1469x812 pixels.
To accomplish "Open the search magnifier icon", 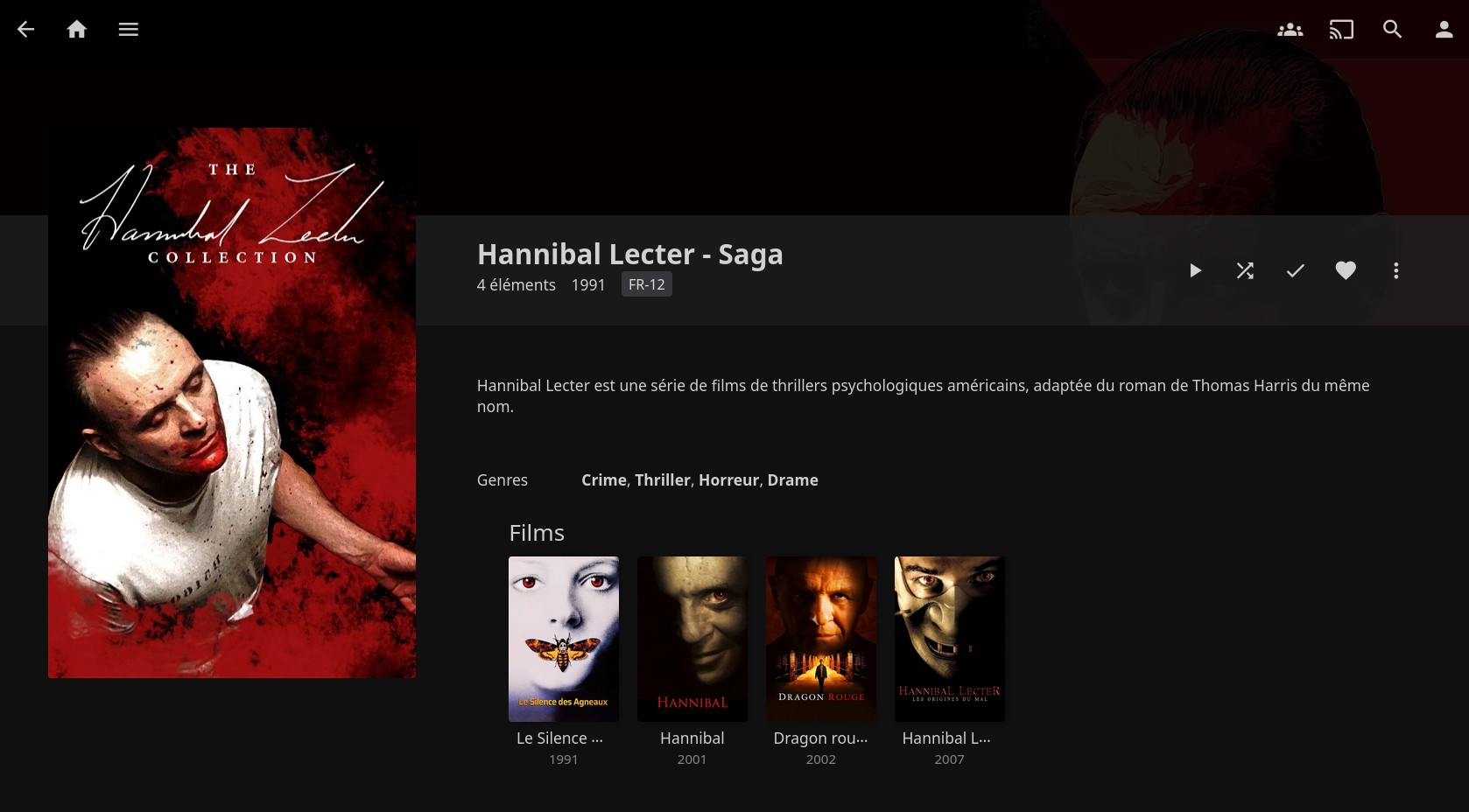I will (x=1392, y=30).
